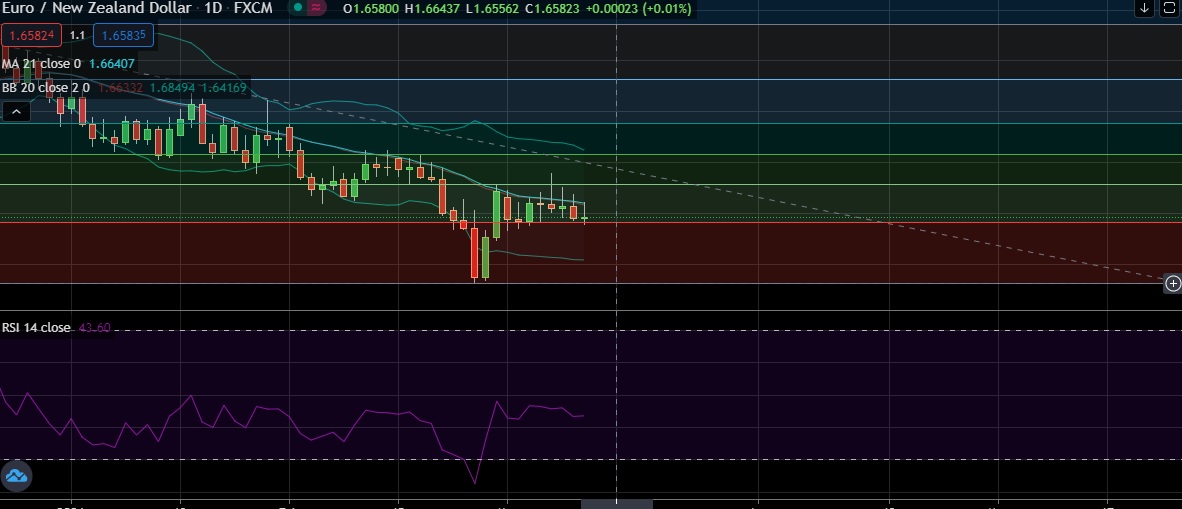Viewport: 1182px width, 509px height.
Task: Click the TradingView cloud logo icon
Action: [x=16, y=477]
